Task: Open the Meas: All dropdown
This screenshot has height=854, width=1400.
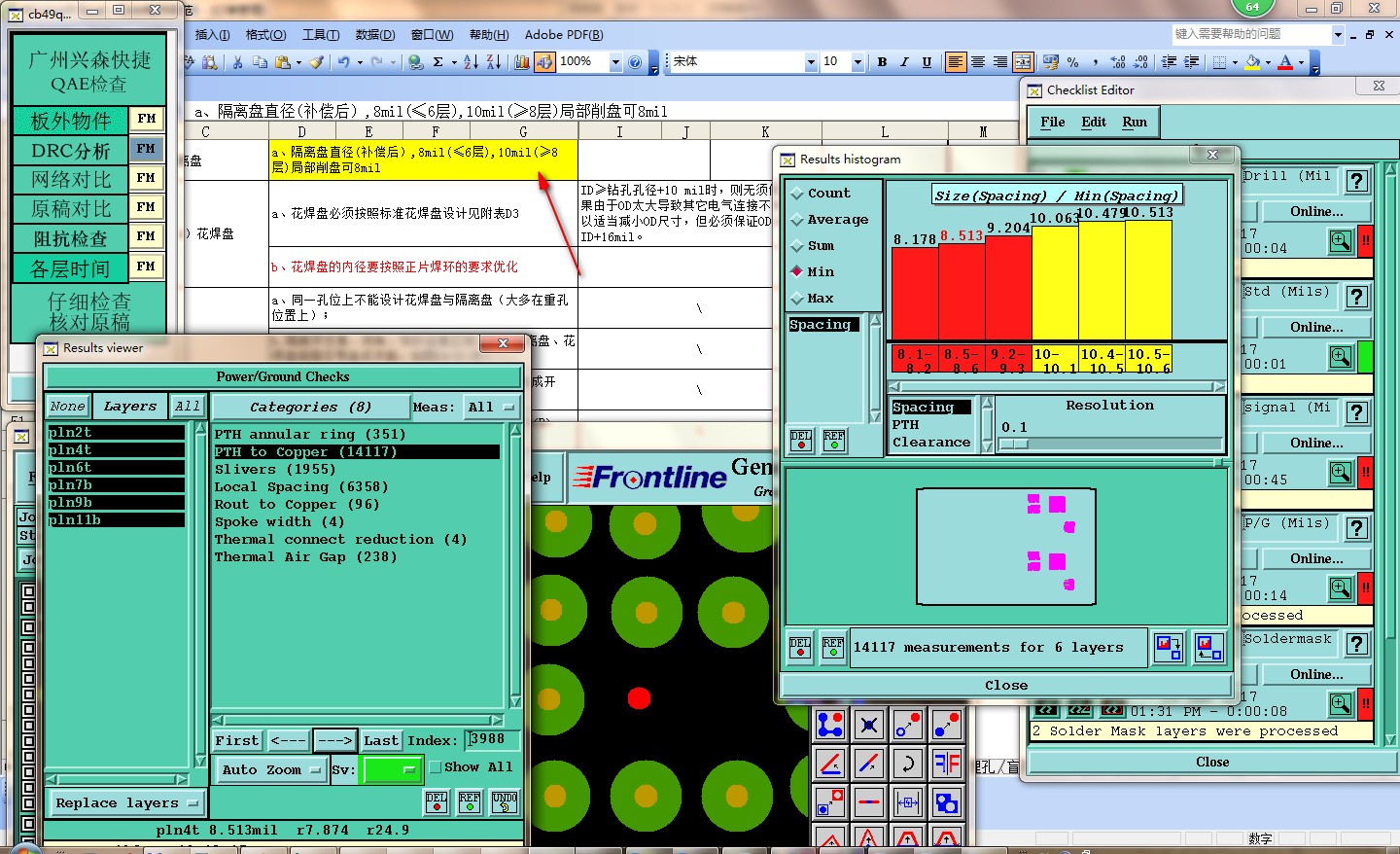Action: pos(491,407)
